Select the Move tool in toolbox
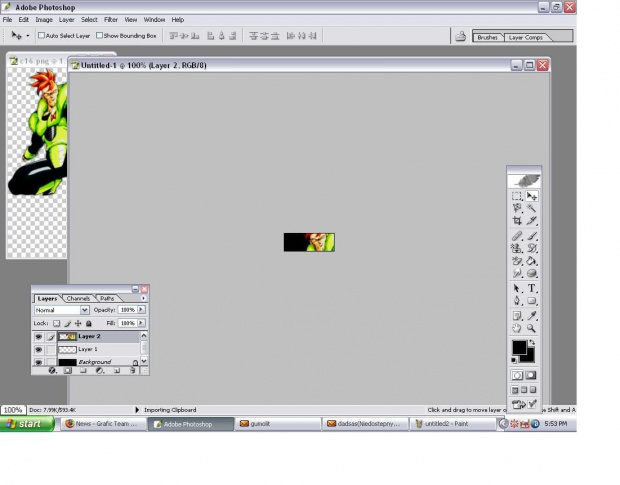 click(531, 196)
